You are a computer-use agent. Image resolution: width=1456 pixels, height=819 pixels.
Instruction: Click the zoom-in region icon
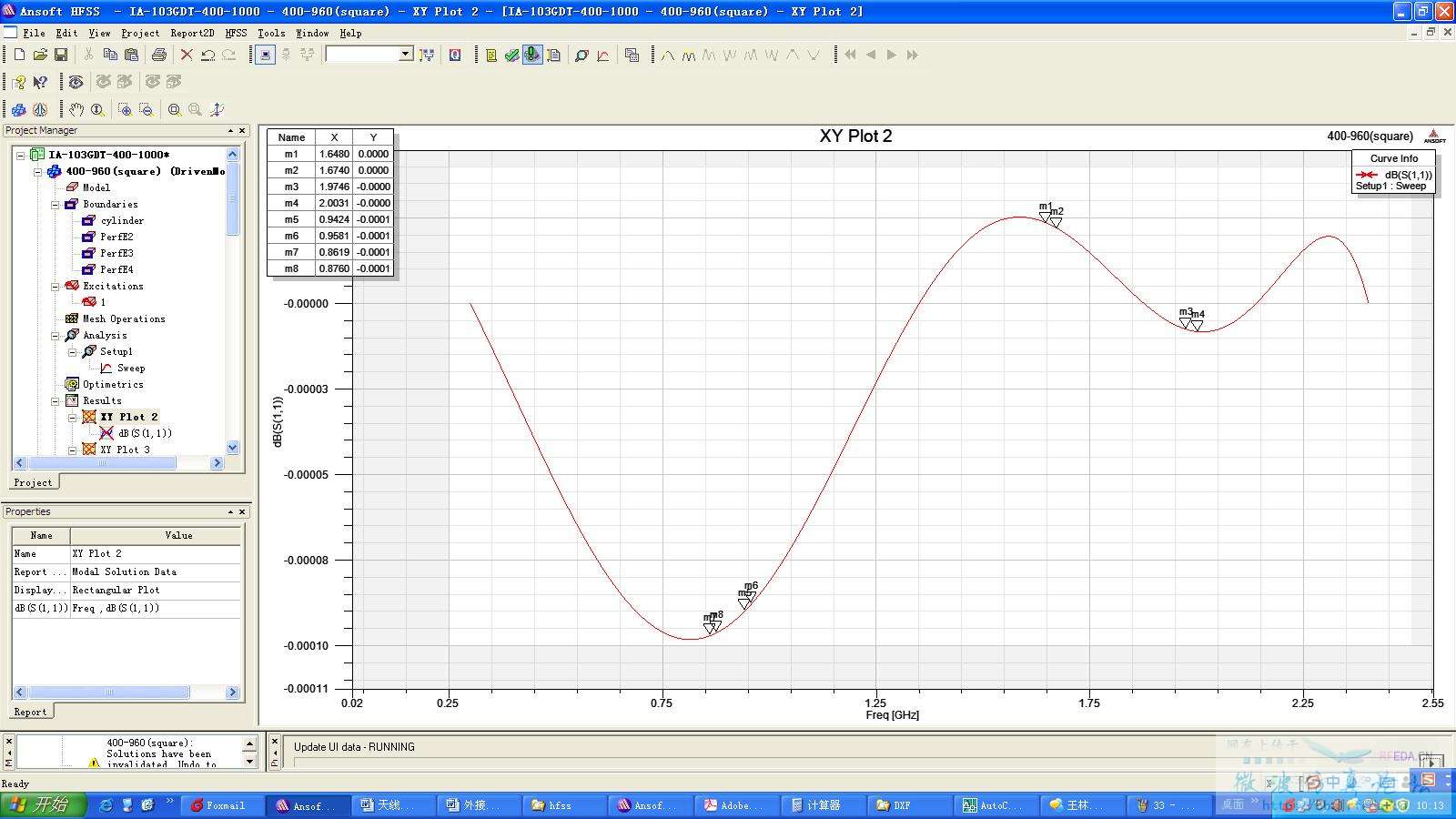tap(125, 109)
